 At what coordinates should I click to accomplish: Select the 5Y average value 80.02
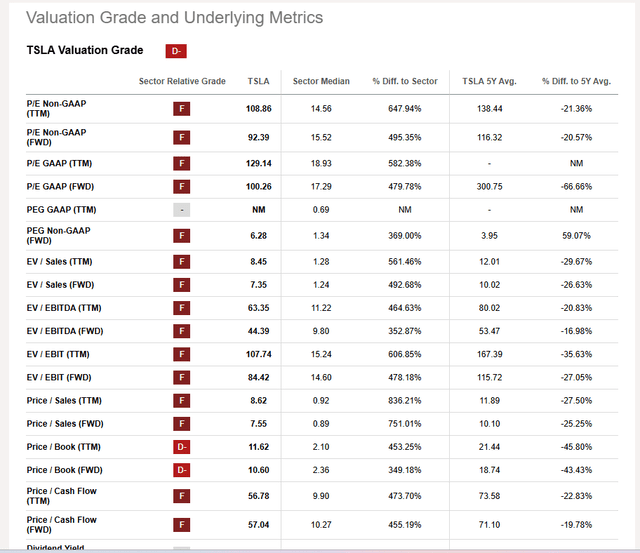coord(489,308)
